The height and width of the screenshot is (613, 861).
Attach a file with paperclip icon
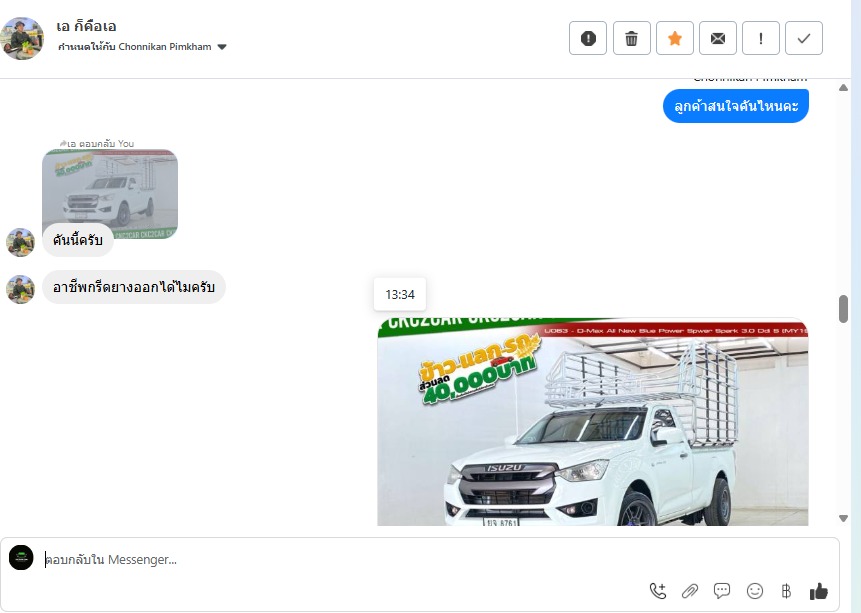click(690, 591)
